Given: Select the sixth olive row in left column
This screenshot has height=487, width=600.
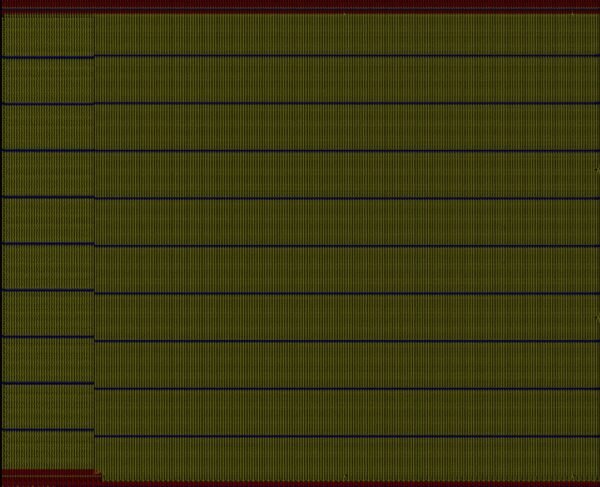Looking at the screenshot, I should pyautogui.click(x=47, y=267).
